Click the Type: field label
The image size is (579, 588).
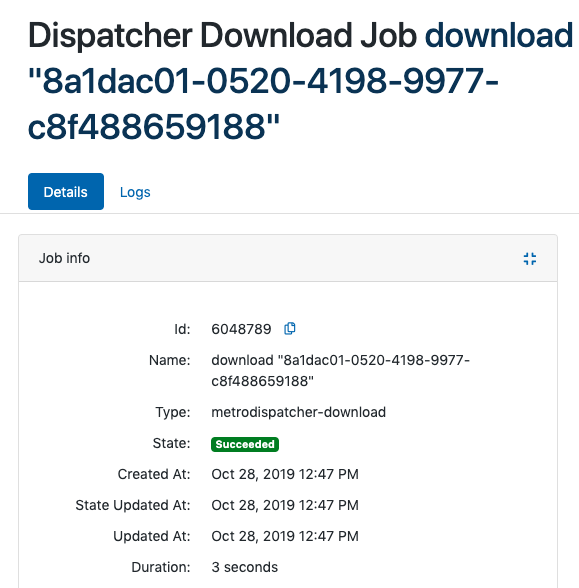pyautogui.click(x=173, y=412)
